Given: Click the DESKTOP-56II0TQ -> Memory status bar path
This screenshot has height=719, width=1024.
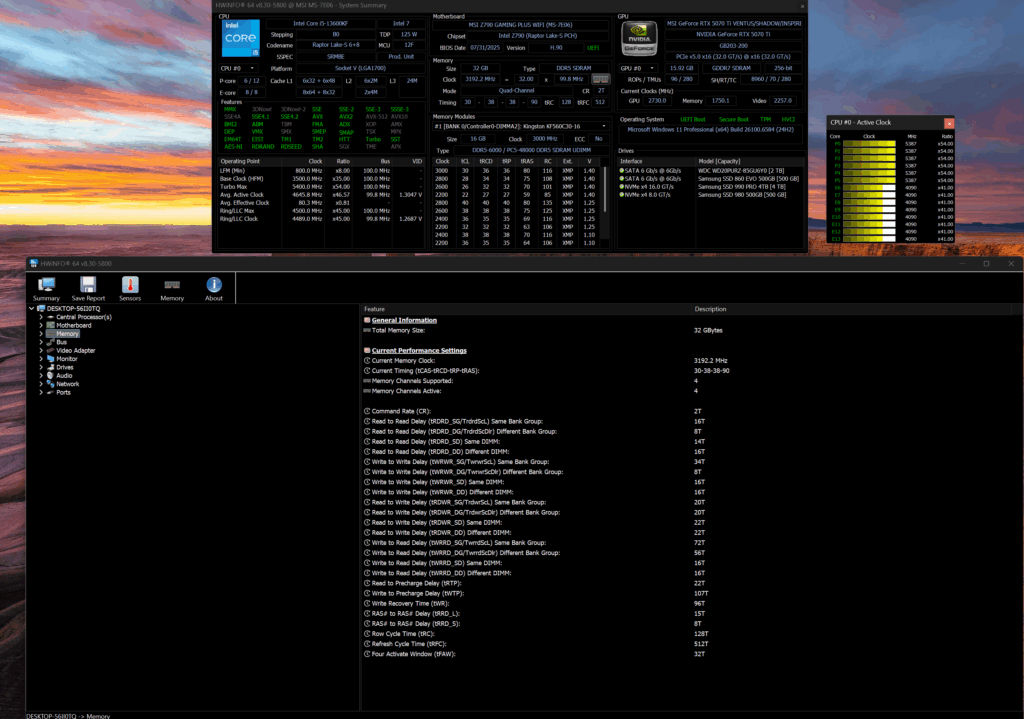Looking at the screenshot, I should [x=68, y=716].
